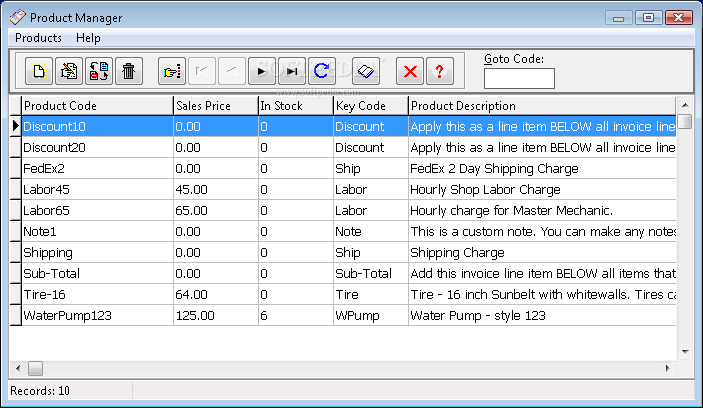Click the Product Description column header
The image size is (703, 408).
pyautogui.click(x=542, y=106)
